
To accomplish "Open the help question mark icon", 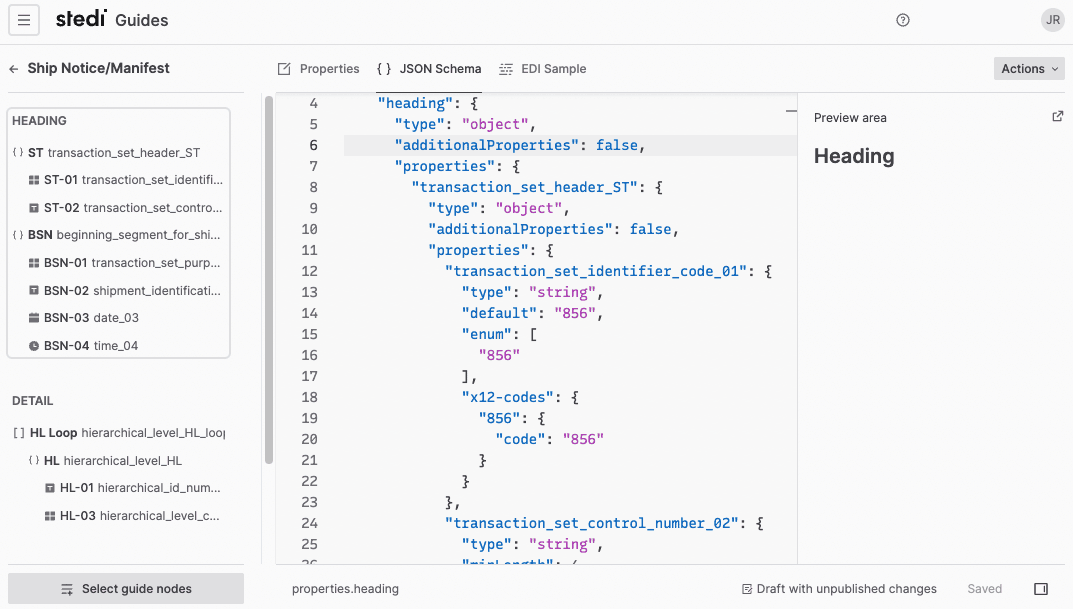I will 903,20.
